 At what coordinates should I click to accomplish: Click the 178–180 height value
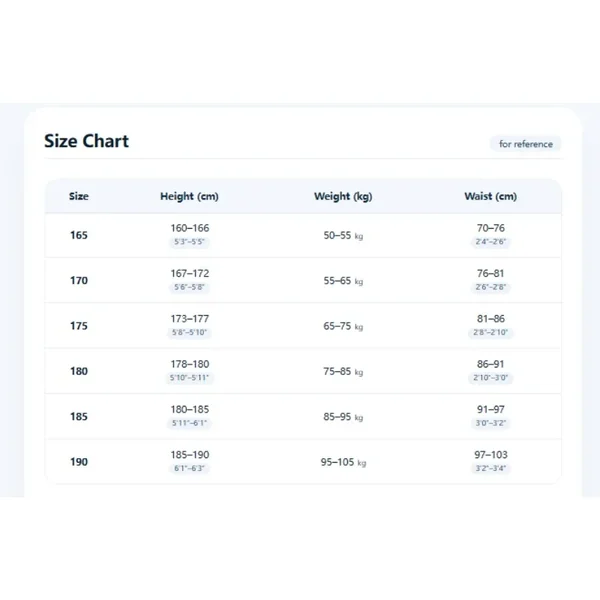coord(190,364)
